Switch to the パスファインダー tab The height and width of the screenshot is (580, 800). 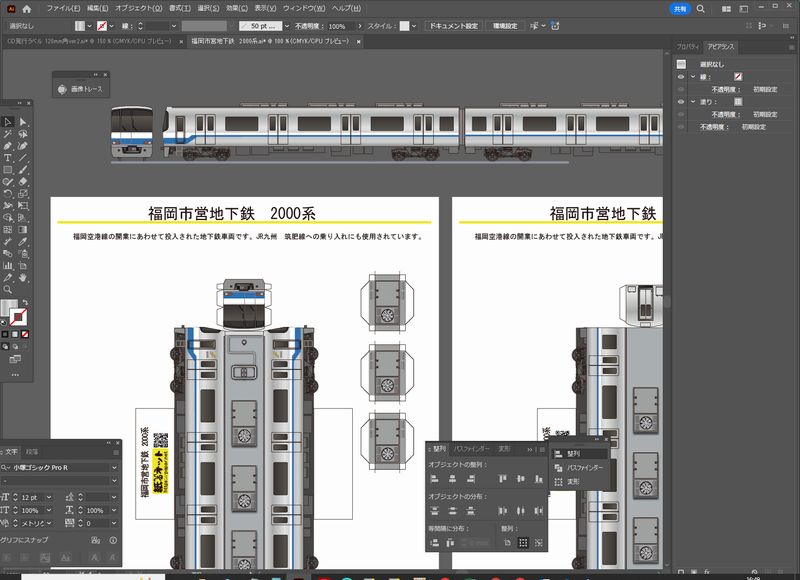pyautogui.click(x=470, y=449)
